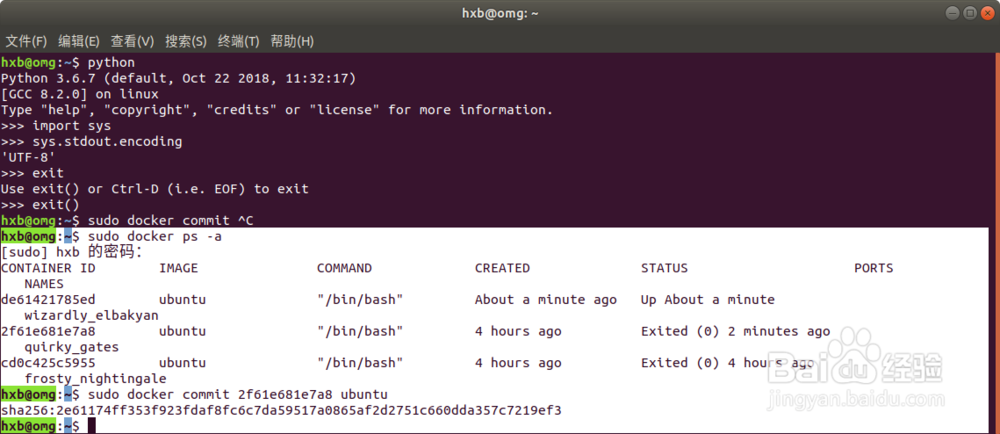Open the 终端(T) menu

pyautogui.click(x=239, y=41)
